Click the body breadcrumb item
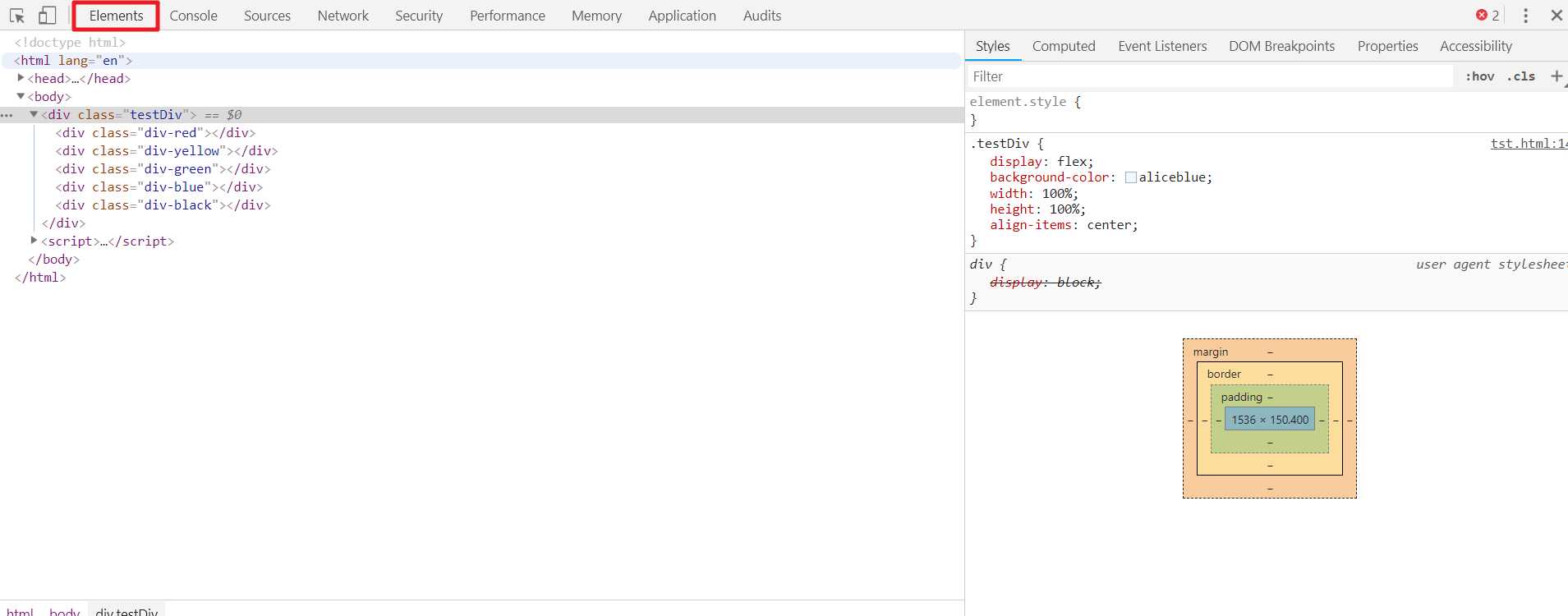 pos(65,611)
